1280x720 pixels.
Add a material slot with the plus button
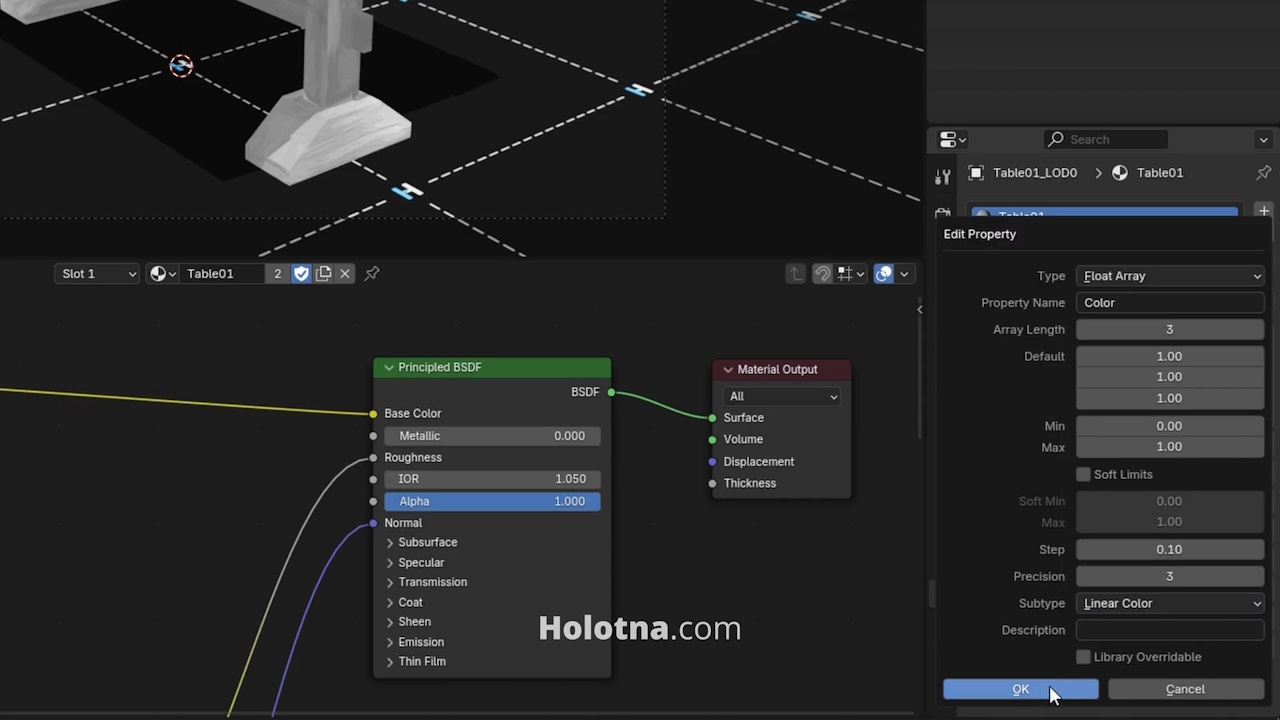(1264, 211)
